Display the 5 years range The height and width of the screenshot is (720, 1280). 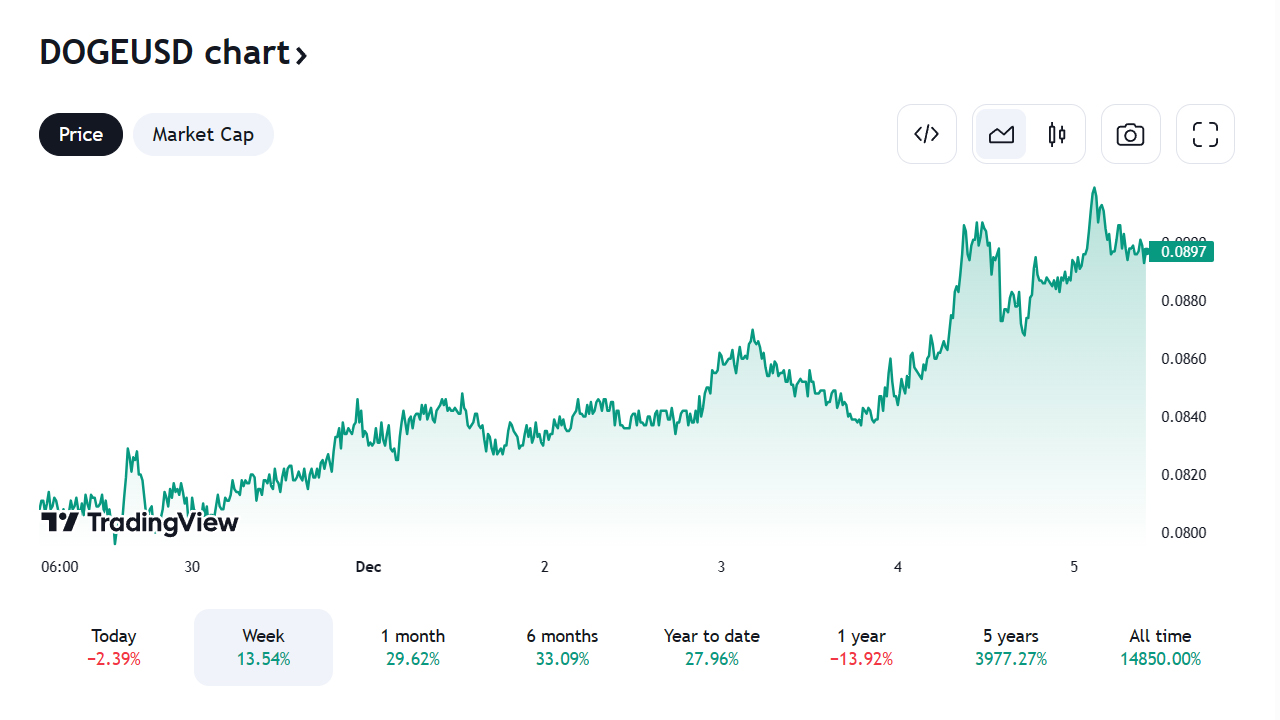pyautogui.click(x=1011, y=647)
